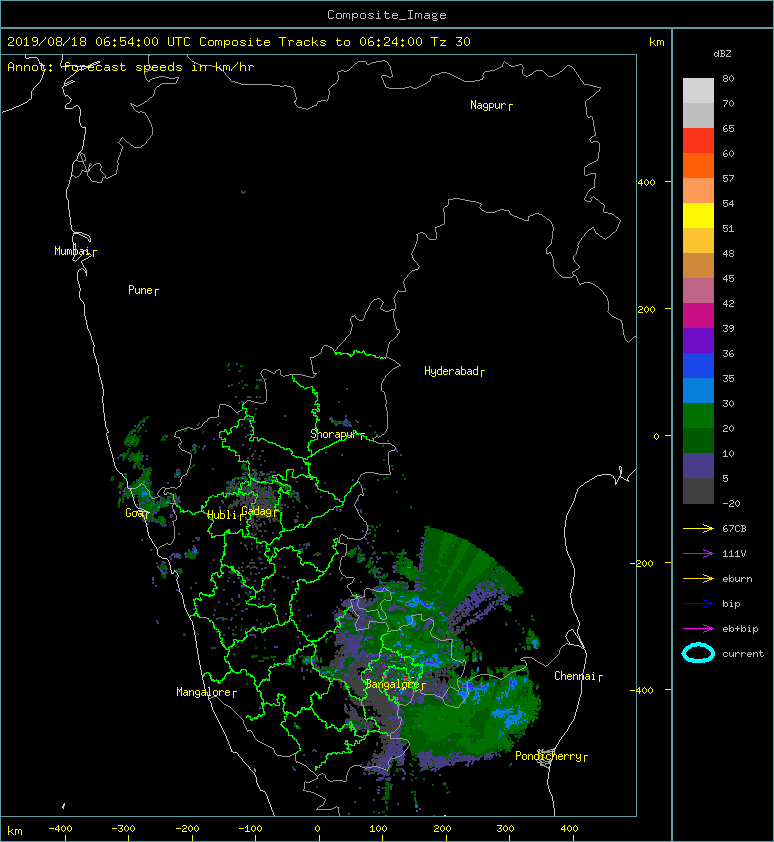The width and height of the screenshot is (774, 842).
Task: Click the Pondicherry city label
Action: coord(548,756)
